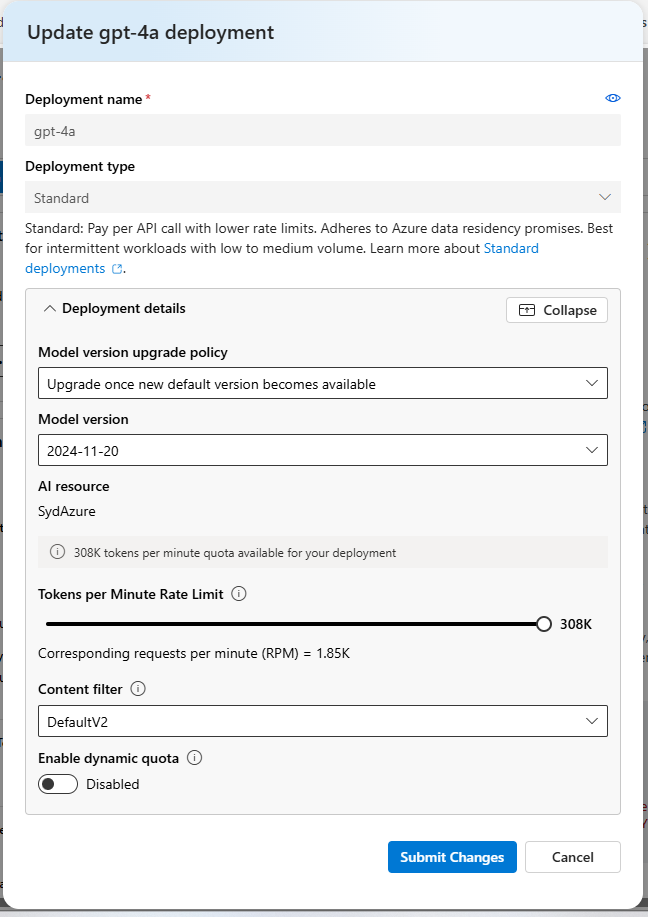
Task: Enable the dynamic quota toggle switch
Action: 57,784
